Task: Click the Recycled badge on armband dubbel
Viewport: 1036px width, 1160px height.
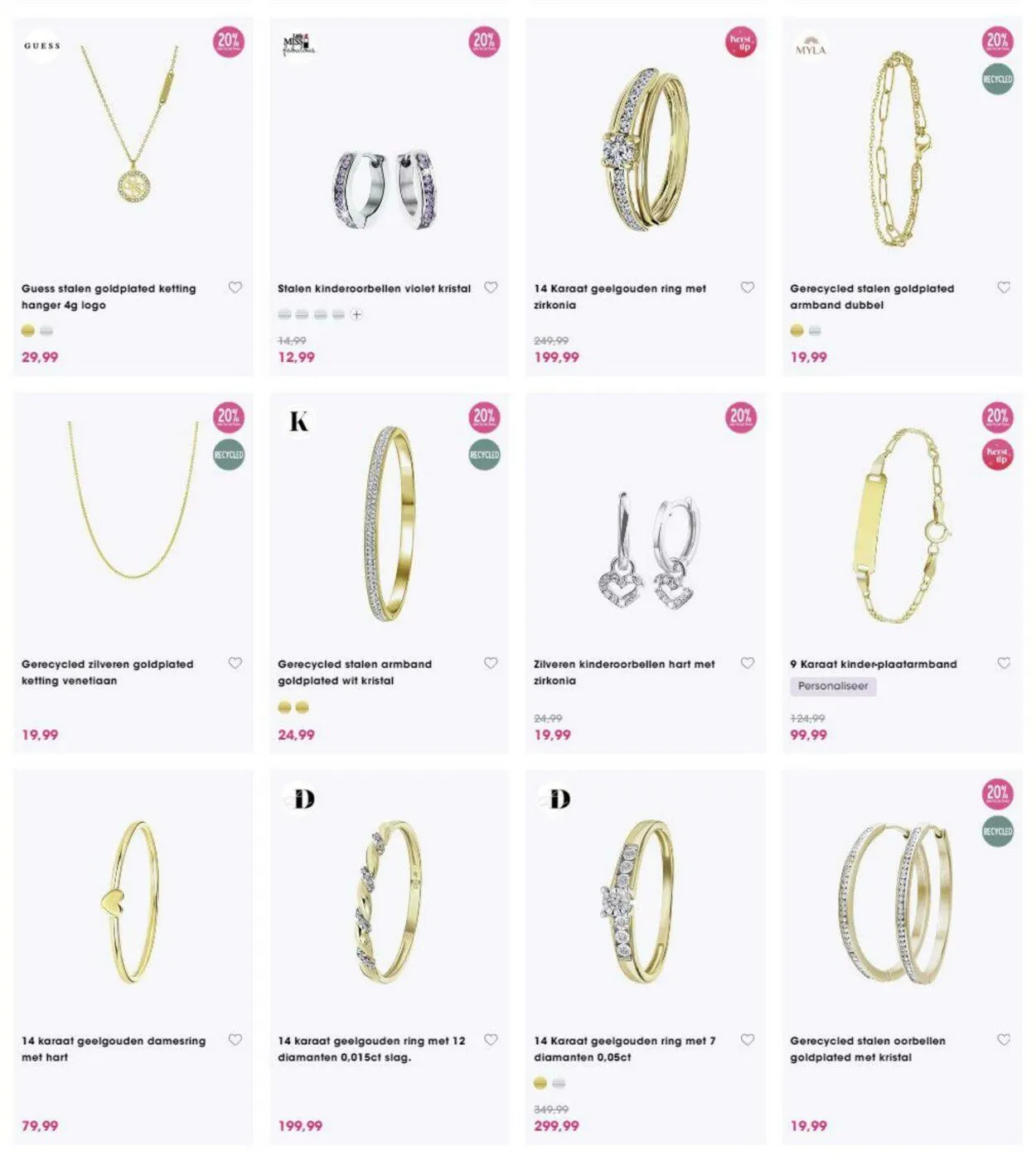Action: pos(998,80)
